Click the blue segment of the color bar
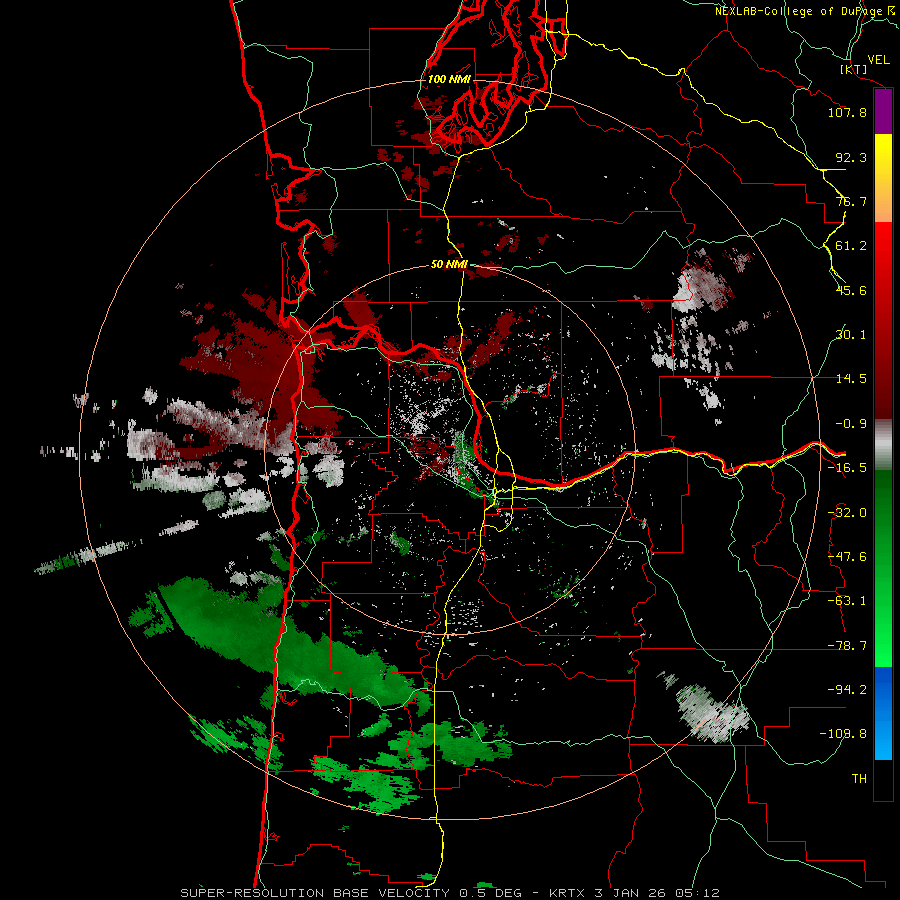Image resolution: width=900 pixels, height=900 pixels. point(883,713)
